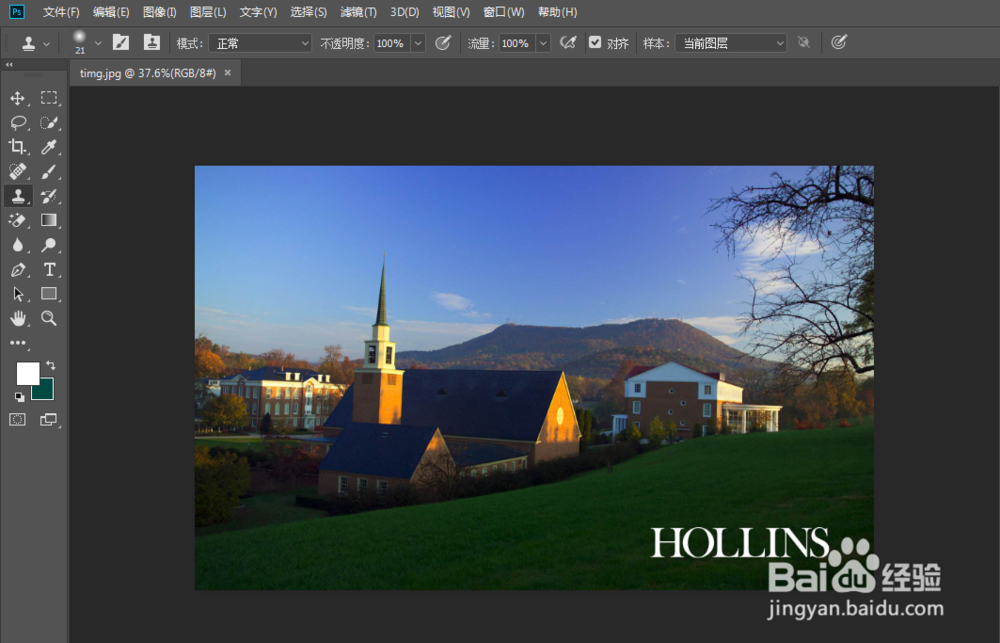Toggle pressure for opacity
The image size is (1000, 643).
coord(443,43)
